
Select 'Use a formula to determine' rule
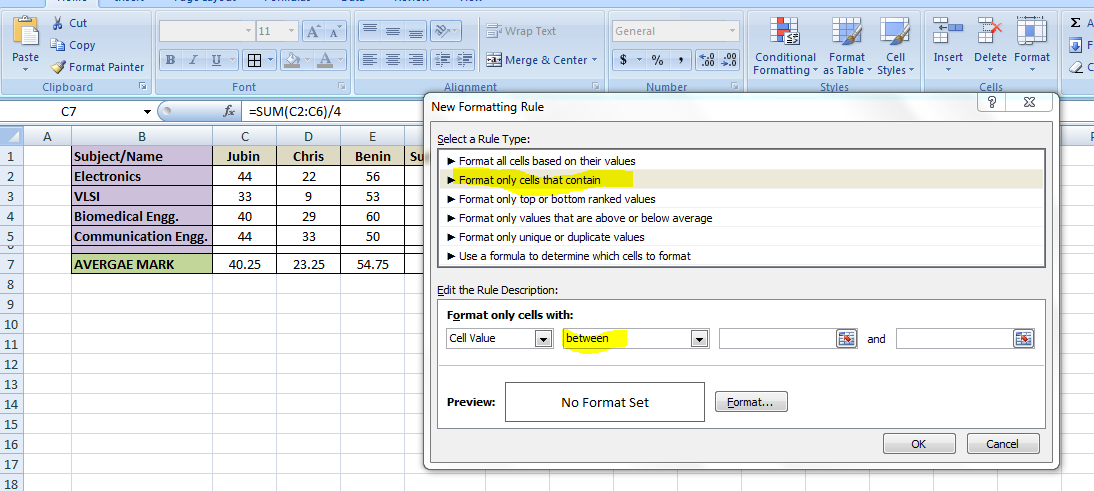click(x=741, y=256)
